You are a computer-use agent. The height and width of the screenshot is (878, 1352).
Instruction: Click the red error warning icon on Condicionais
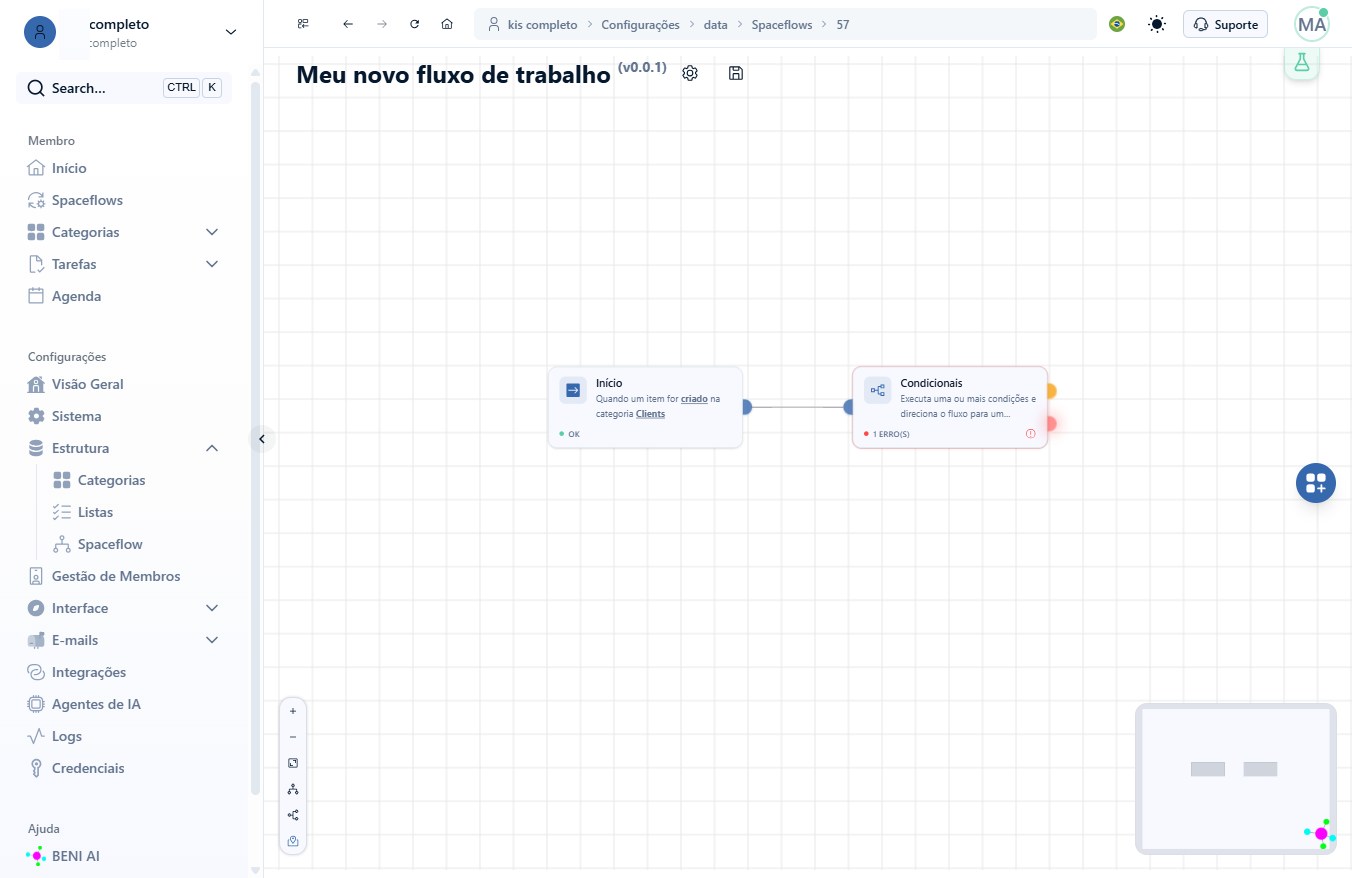click(x=1031, y=434)
